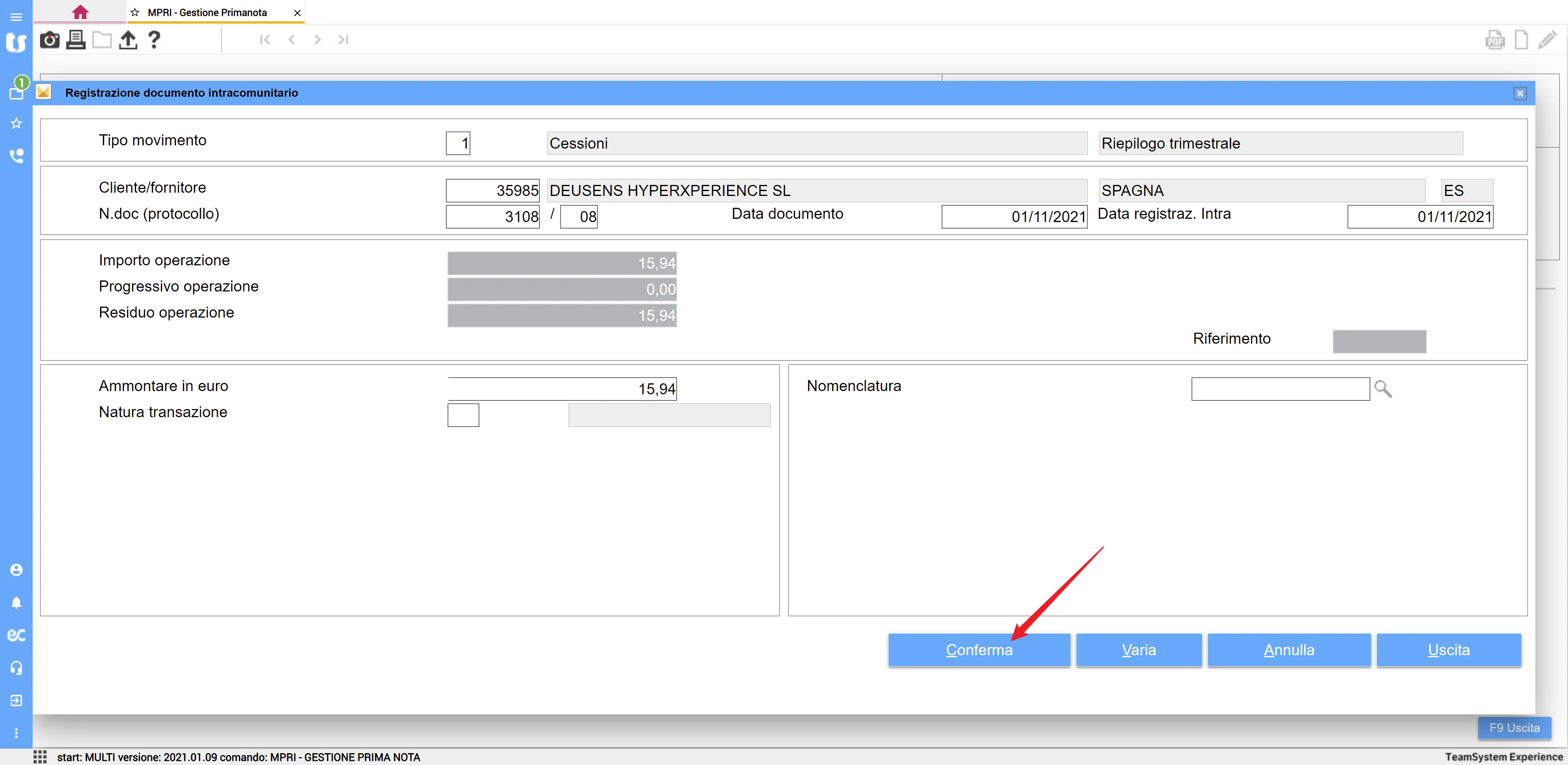Open the Nomenclatura search magnifier
Viewport: 1568px width, 765px height.
pos(1382,389)
